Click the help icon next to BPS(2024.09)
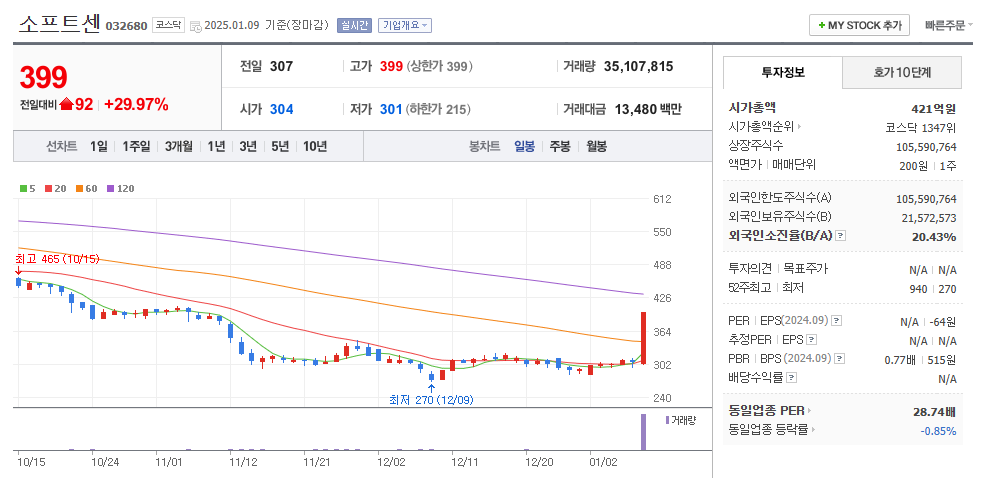The image size is (983, 478). click(x=839, y=358)
